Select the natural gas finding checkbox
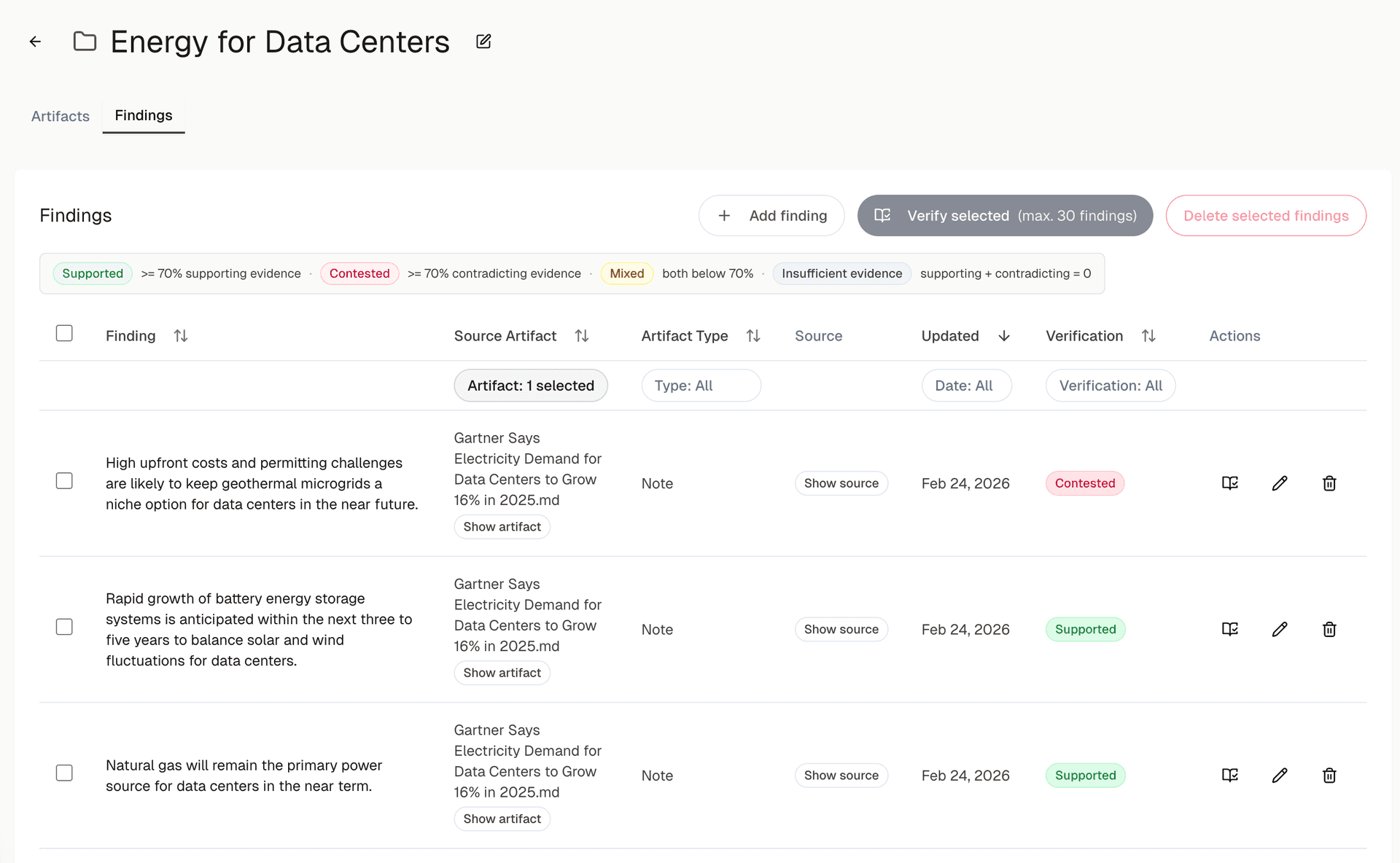This screenshot has width=1400, height=863. [x=64, y=773]
